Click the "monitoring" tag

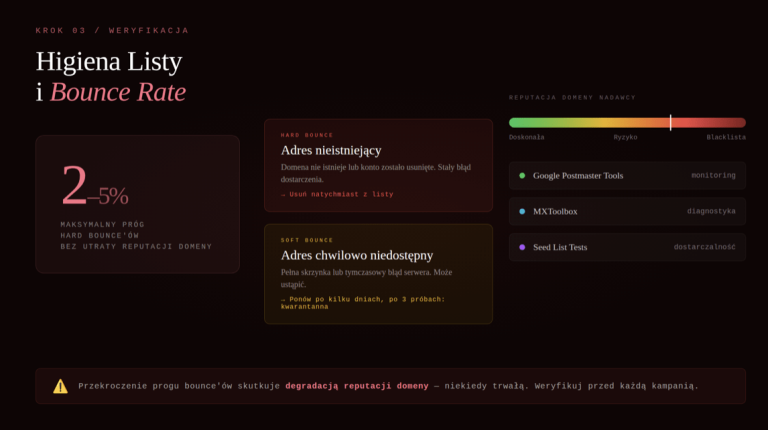pos(713,176)
